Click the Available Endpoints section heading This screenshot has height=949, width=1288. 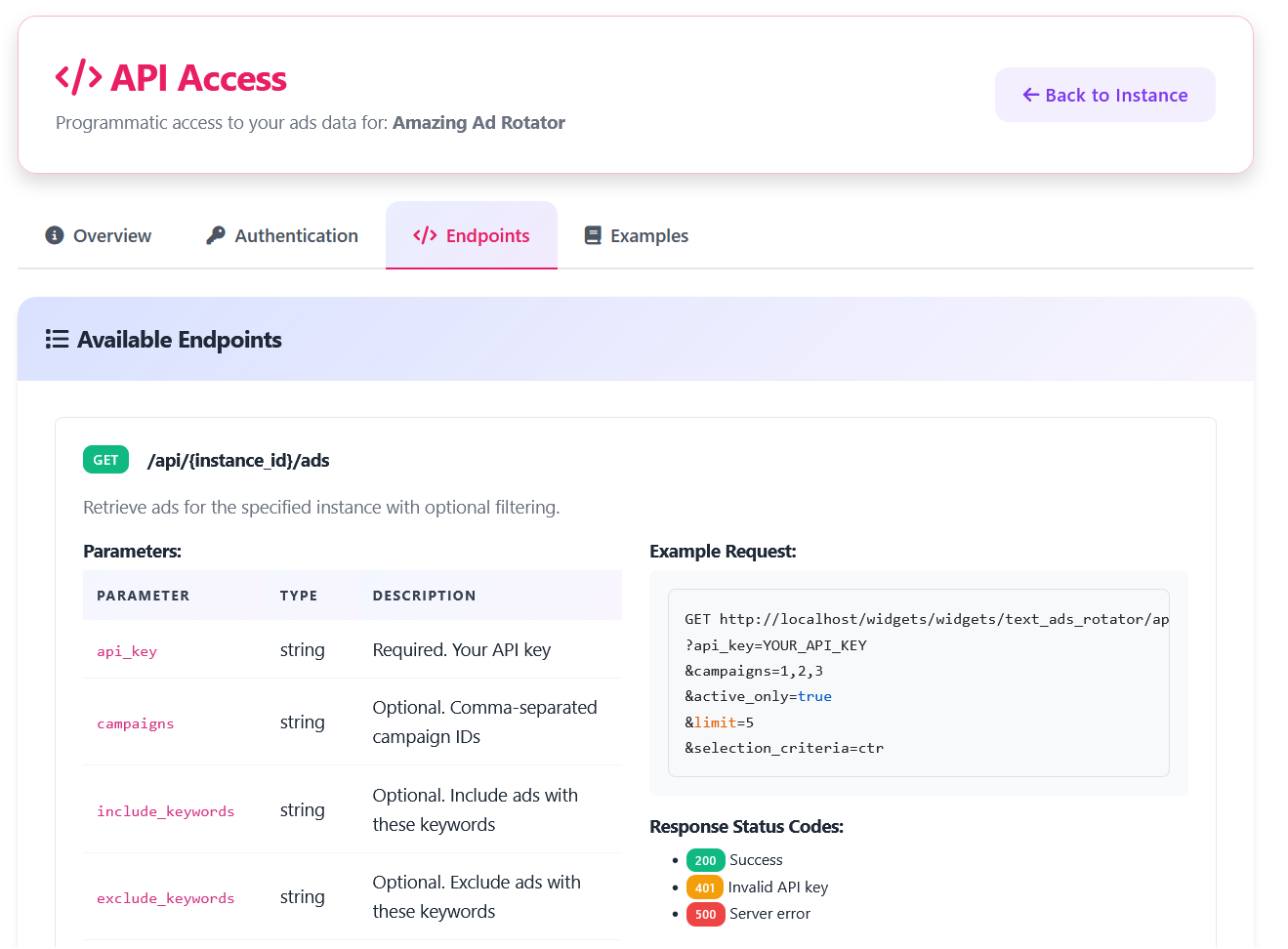tap(180, 340)
